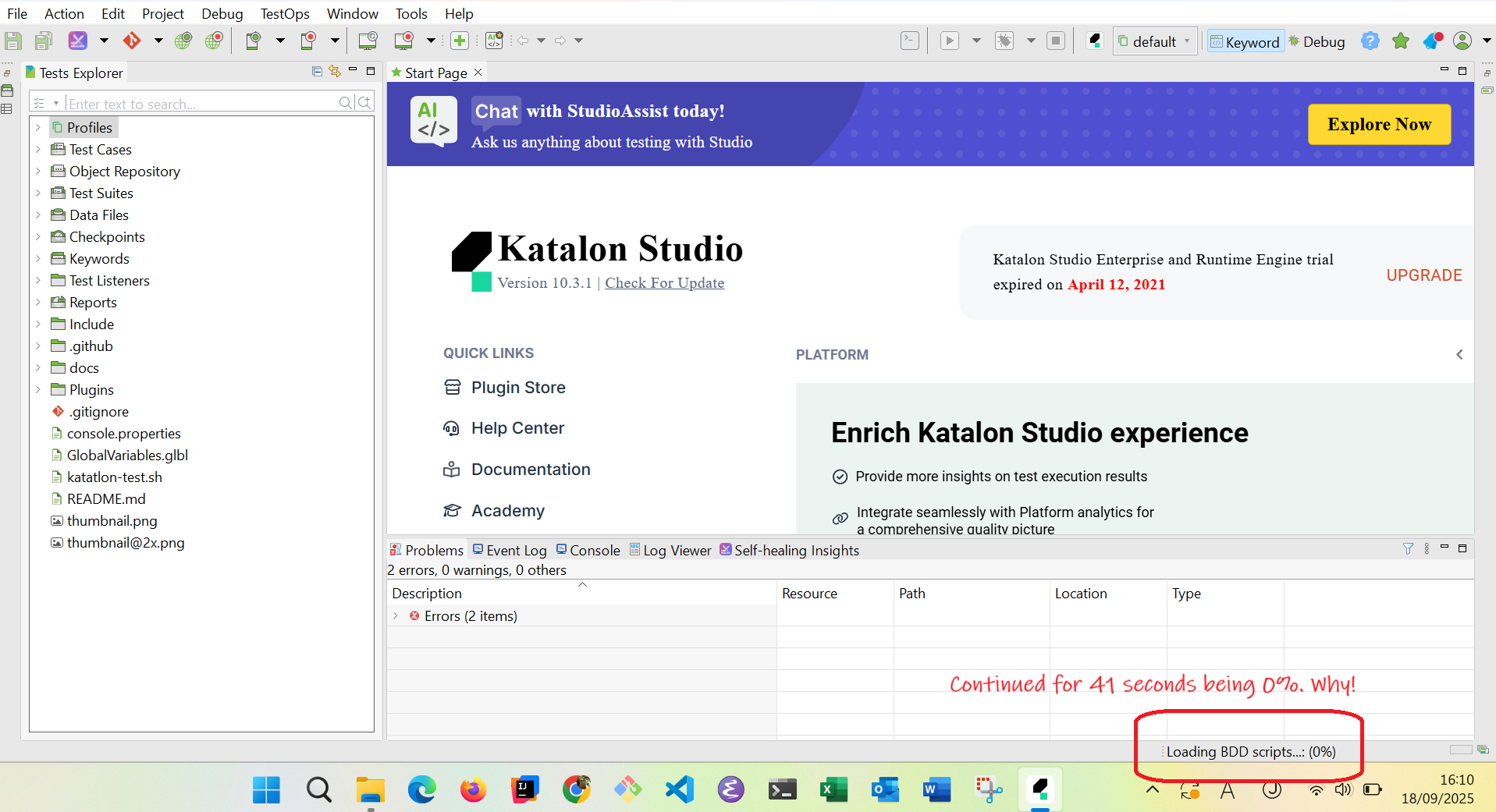Click Collapse All in Tests Explorer
This screenshot has width=1496, height=812.
(317, 71)
